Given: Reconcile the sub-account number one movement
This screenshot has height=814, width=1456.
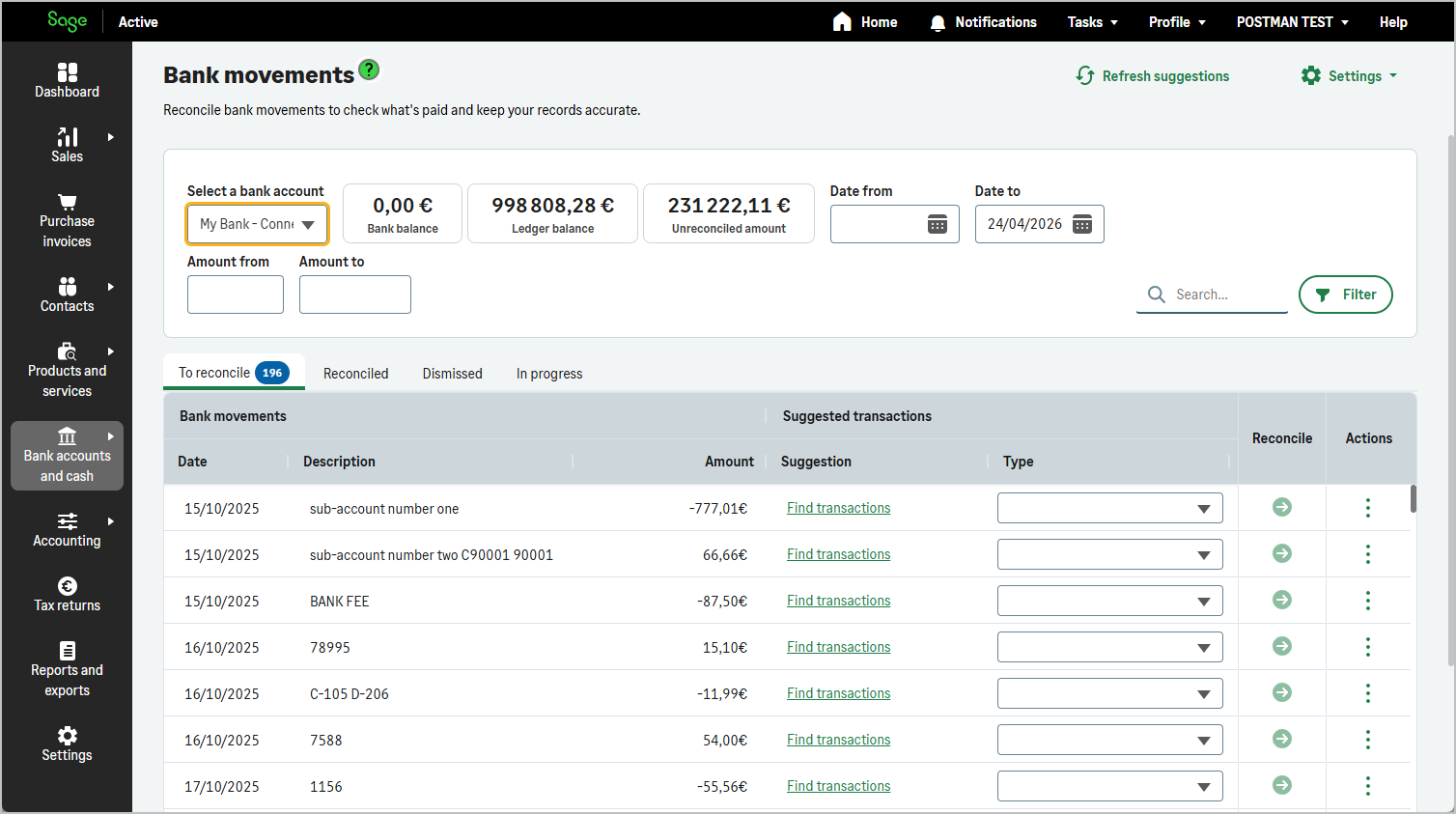Looking at the screenshot, I should [x=1282, y=507].
